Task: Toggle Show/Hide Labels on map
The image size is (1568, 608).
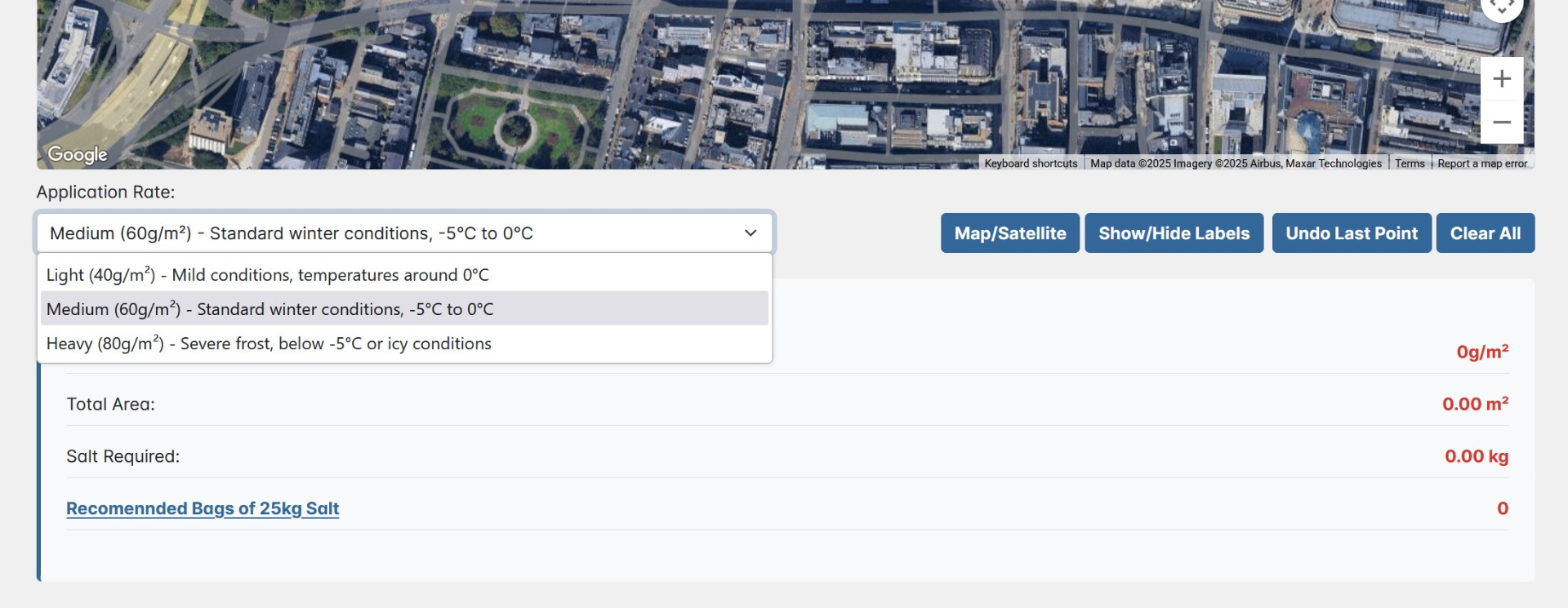Action: [x=1174, y=233]
